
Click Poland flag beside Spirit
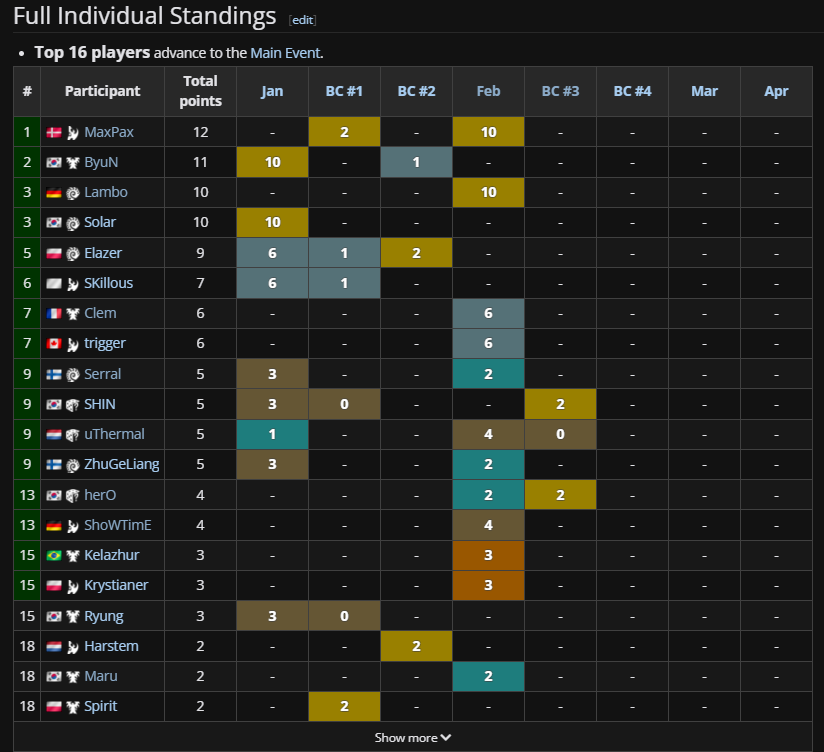tap(54, 706)
